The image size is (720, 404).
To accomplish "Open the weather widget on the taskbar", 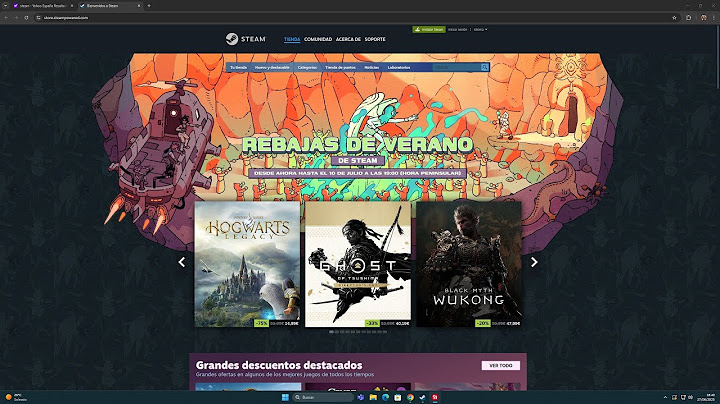I will tap(16, 397).
